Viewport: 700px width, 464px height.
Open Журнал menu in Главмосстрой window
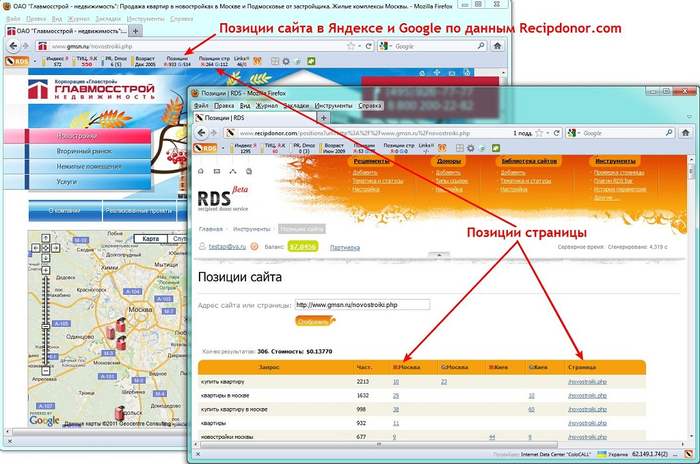(78, 19)
